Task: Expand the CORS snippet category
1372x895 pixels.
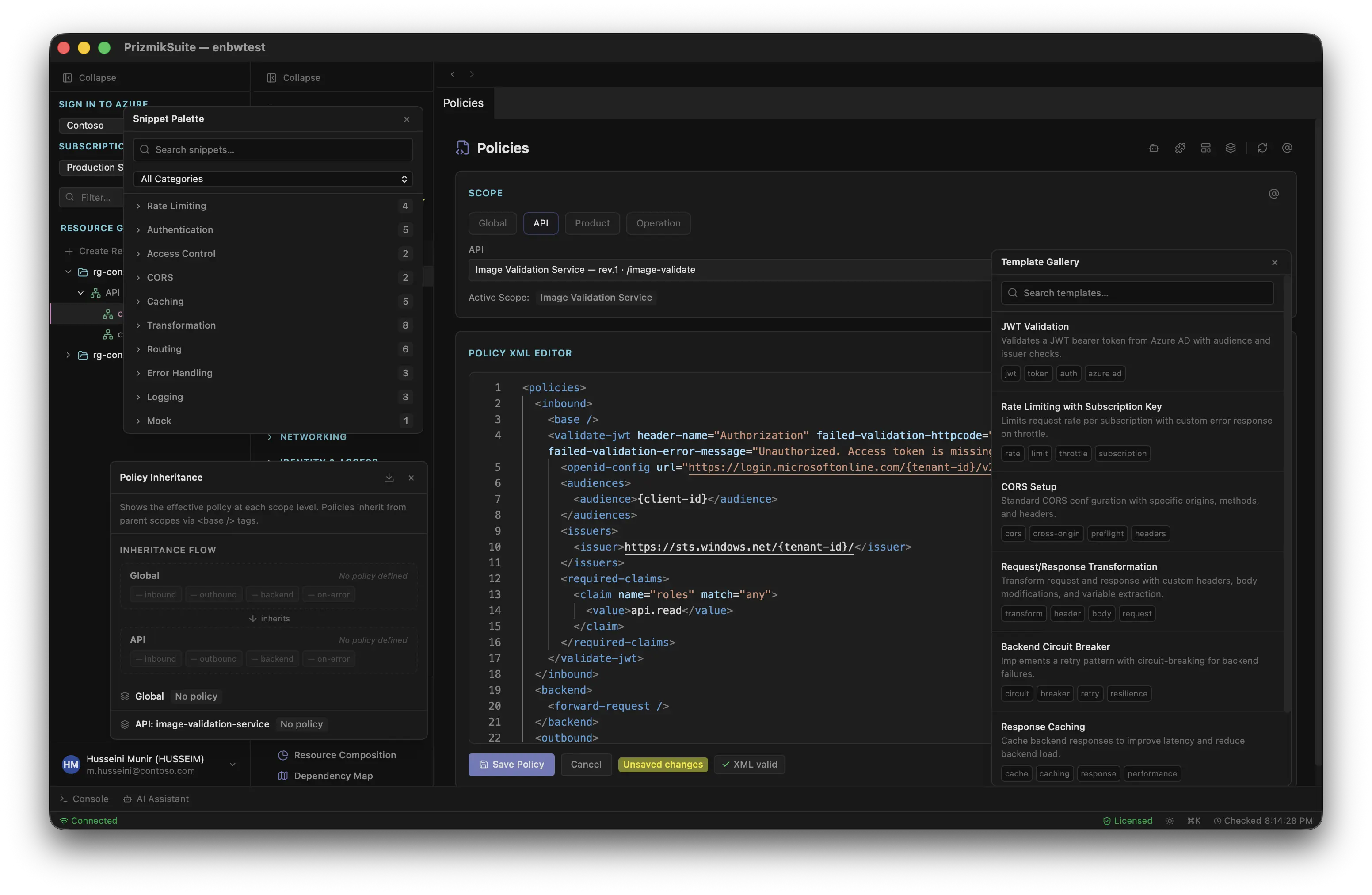Action: pyautogui.click(x=273, y=277)
